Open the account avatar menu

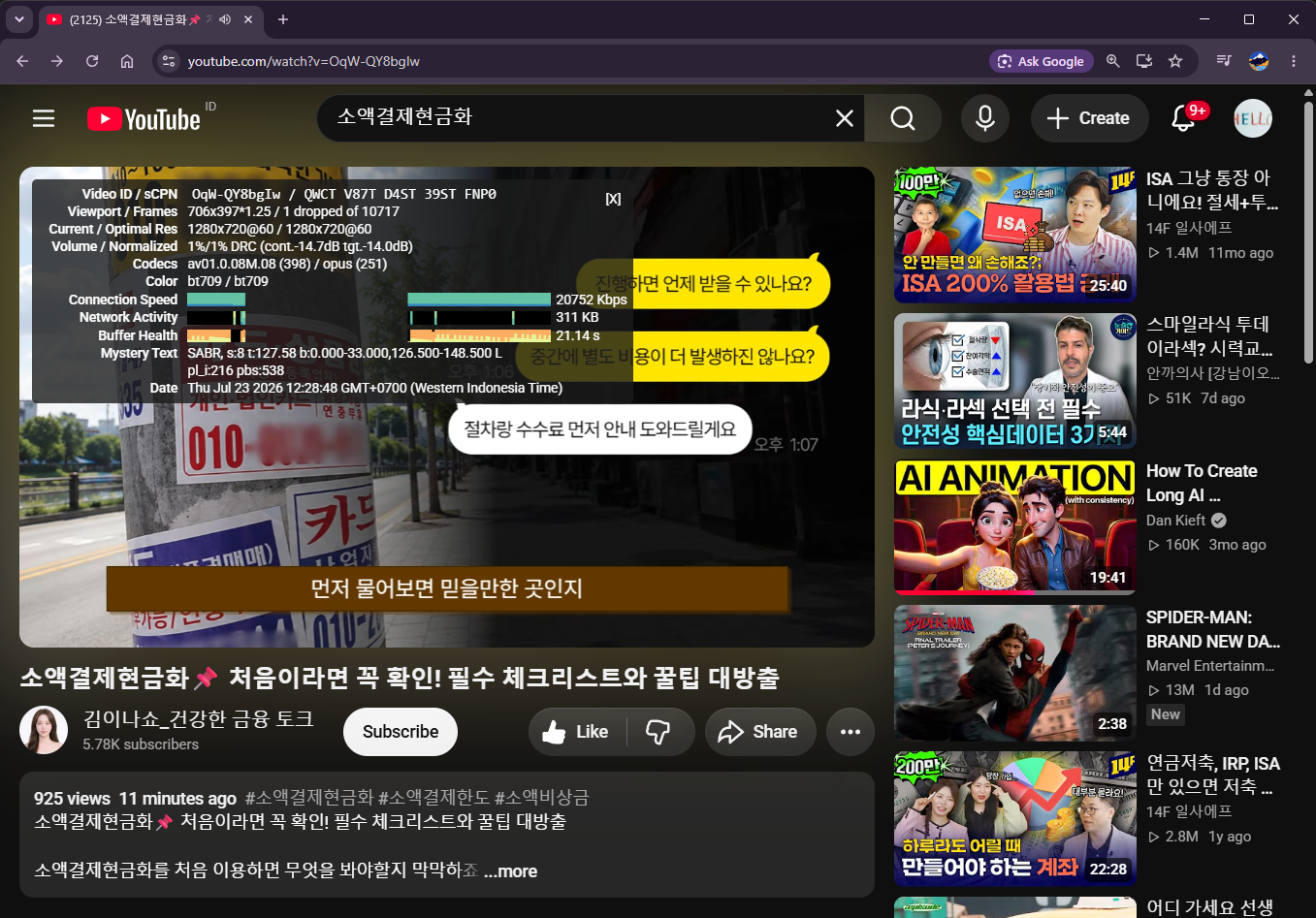pos(1253,118)
